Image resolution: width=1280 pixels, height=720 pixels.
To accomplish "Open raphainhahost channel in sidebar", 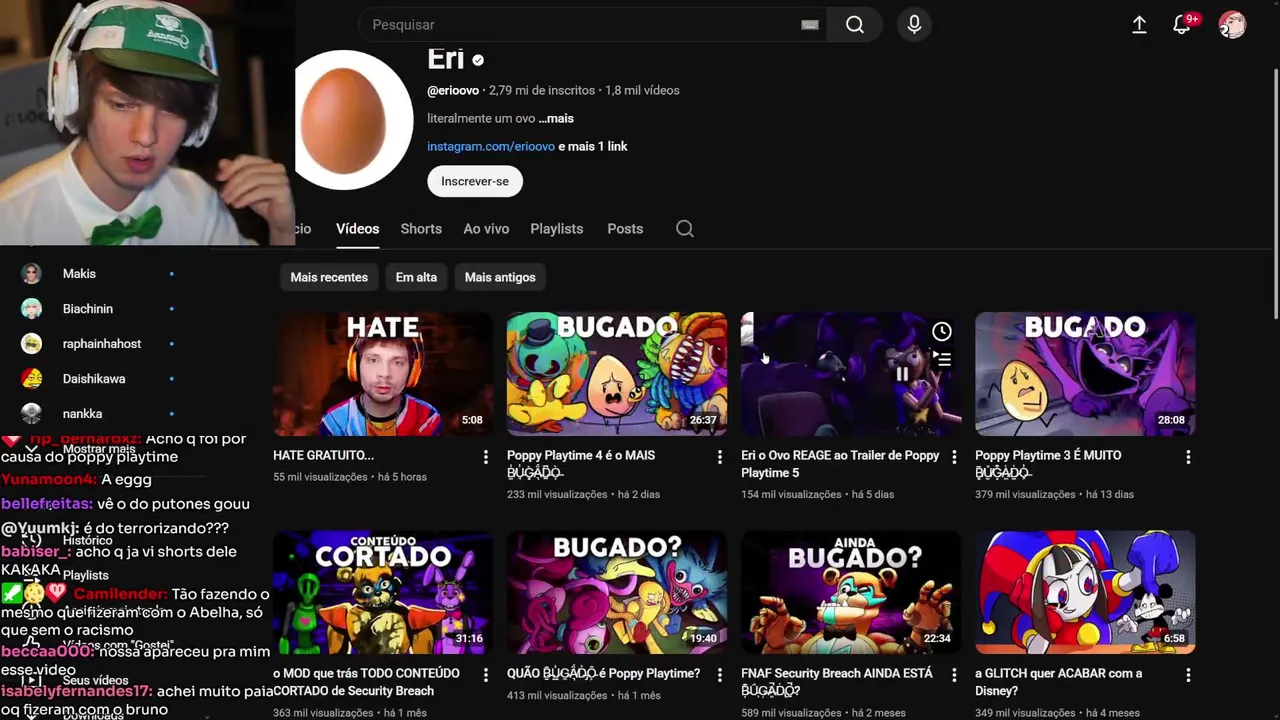I will (x=102, y=344).
